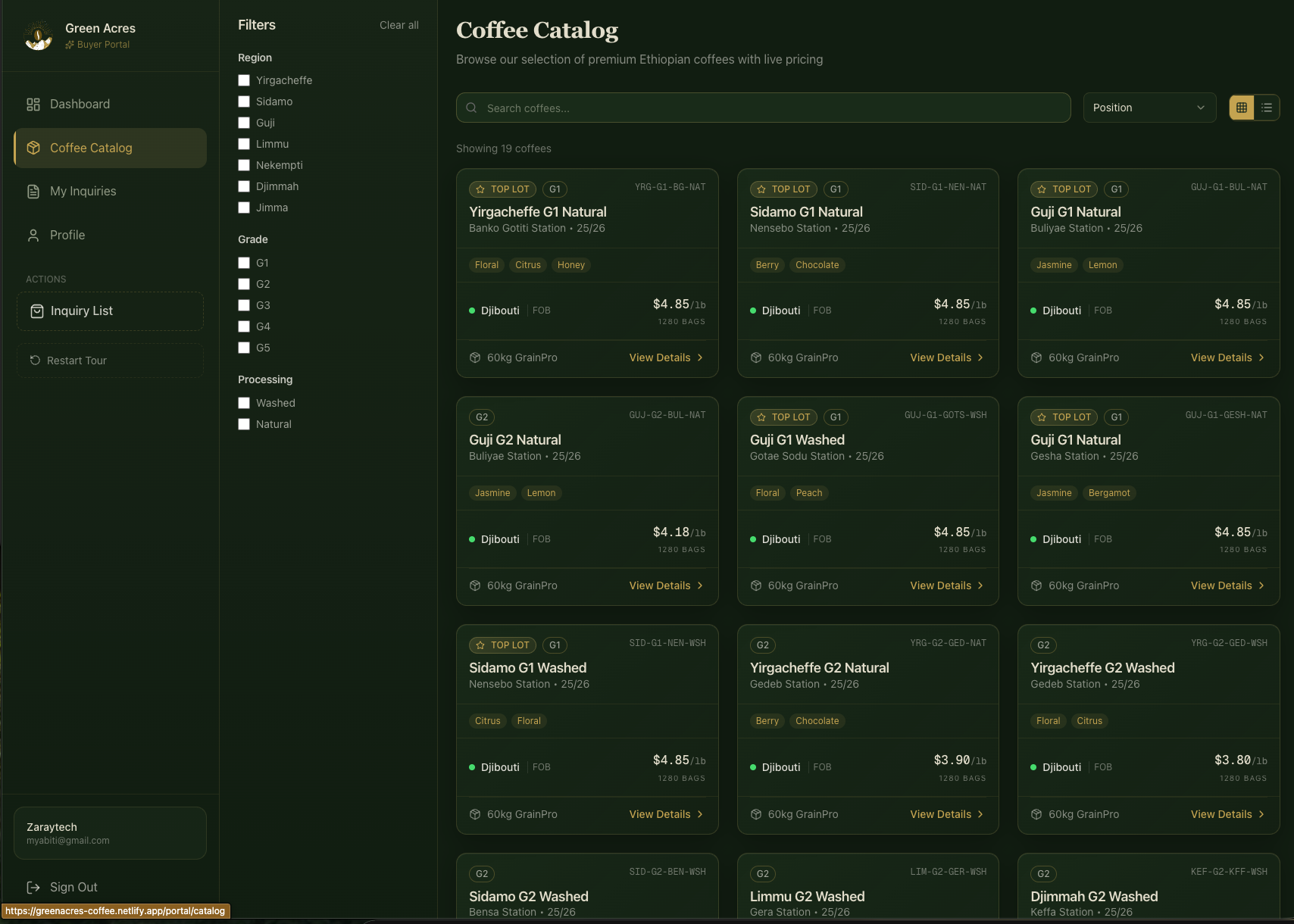Select the Jasmine tag on Guji G1 Natural
1294x924 pixels.
click(1054, 265)
